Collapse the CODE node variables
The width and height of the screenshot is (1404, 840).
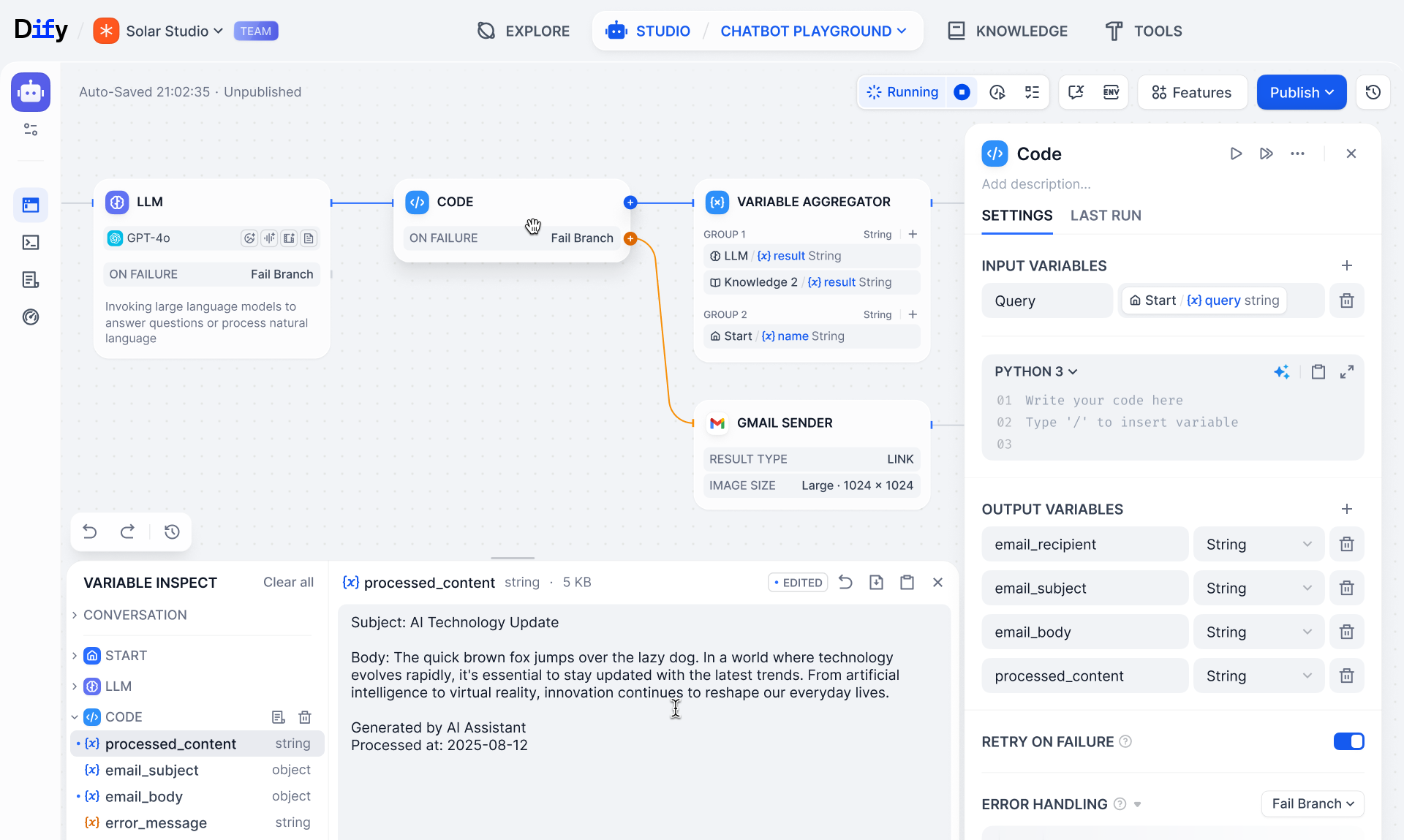(x=75, y=717)
